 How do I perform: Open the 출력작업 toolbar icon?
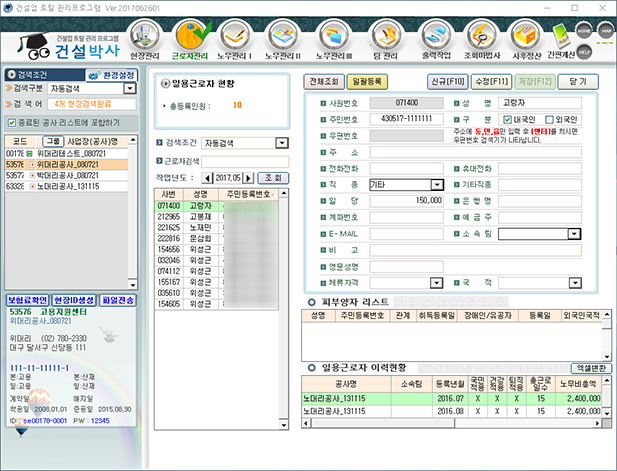pos(436,40)
